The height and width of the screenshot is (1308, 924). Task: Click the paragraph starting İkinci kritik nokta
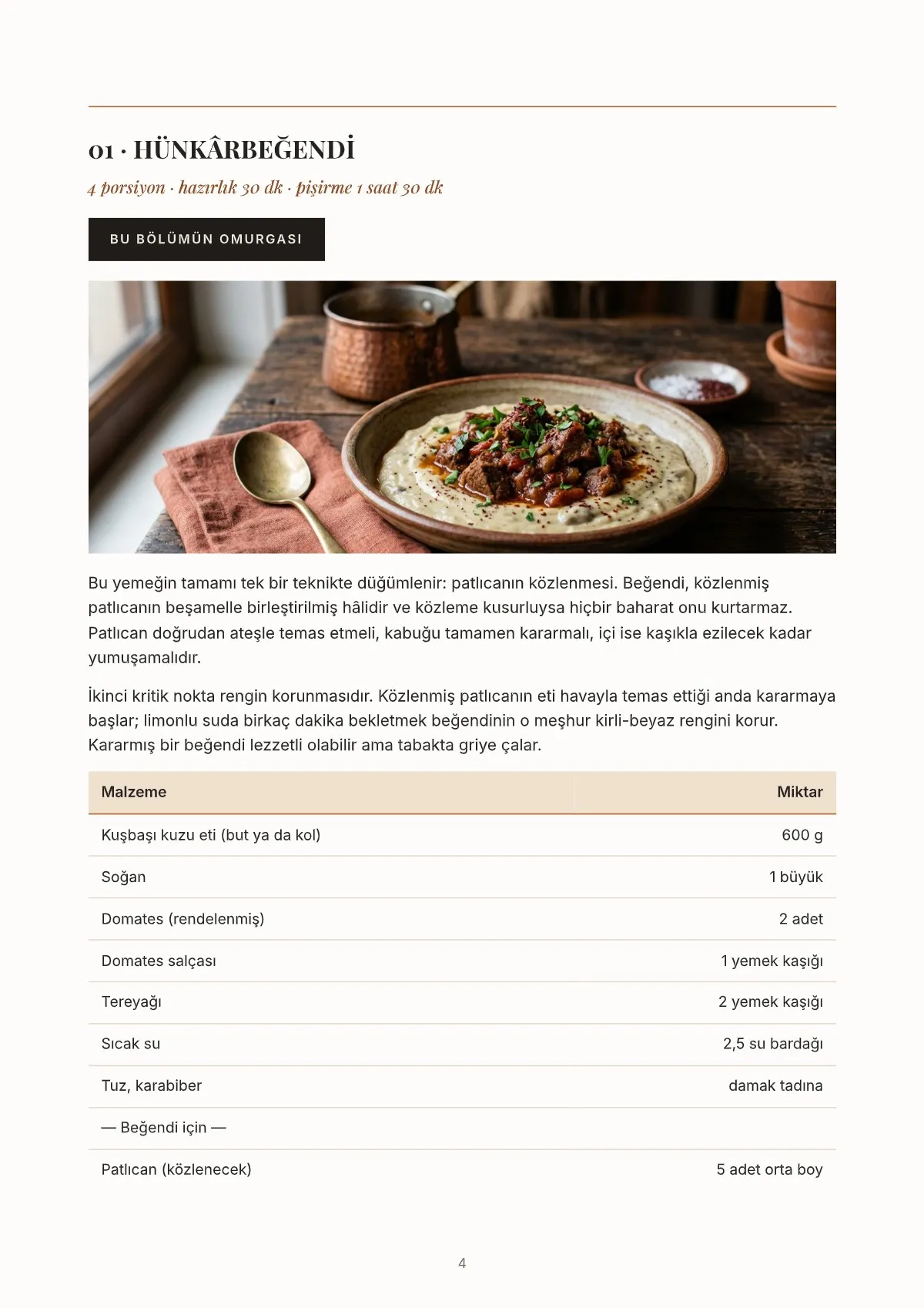click(462, 721)
